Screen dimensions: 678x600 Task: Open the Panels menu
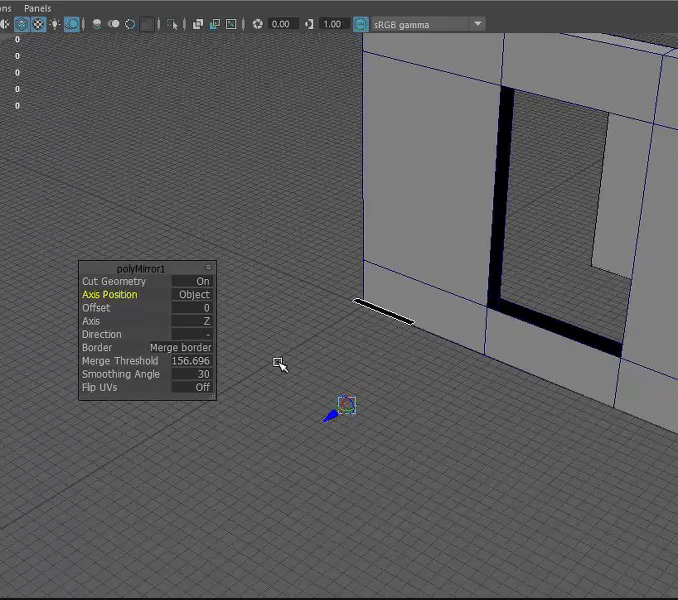(38, 8)
